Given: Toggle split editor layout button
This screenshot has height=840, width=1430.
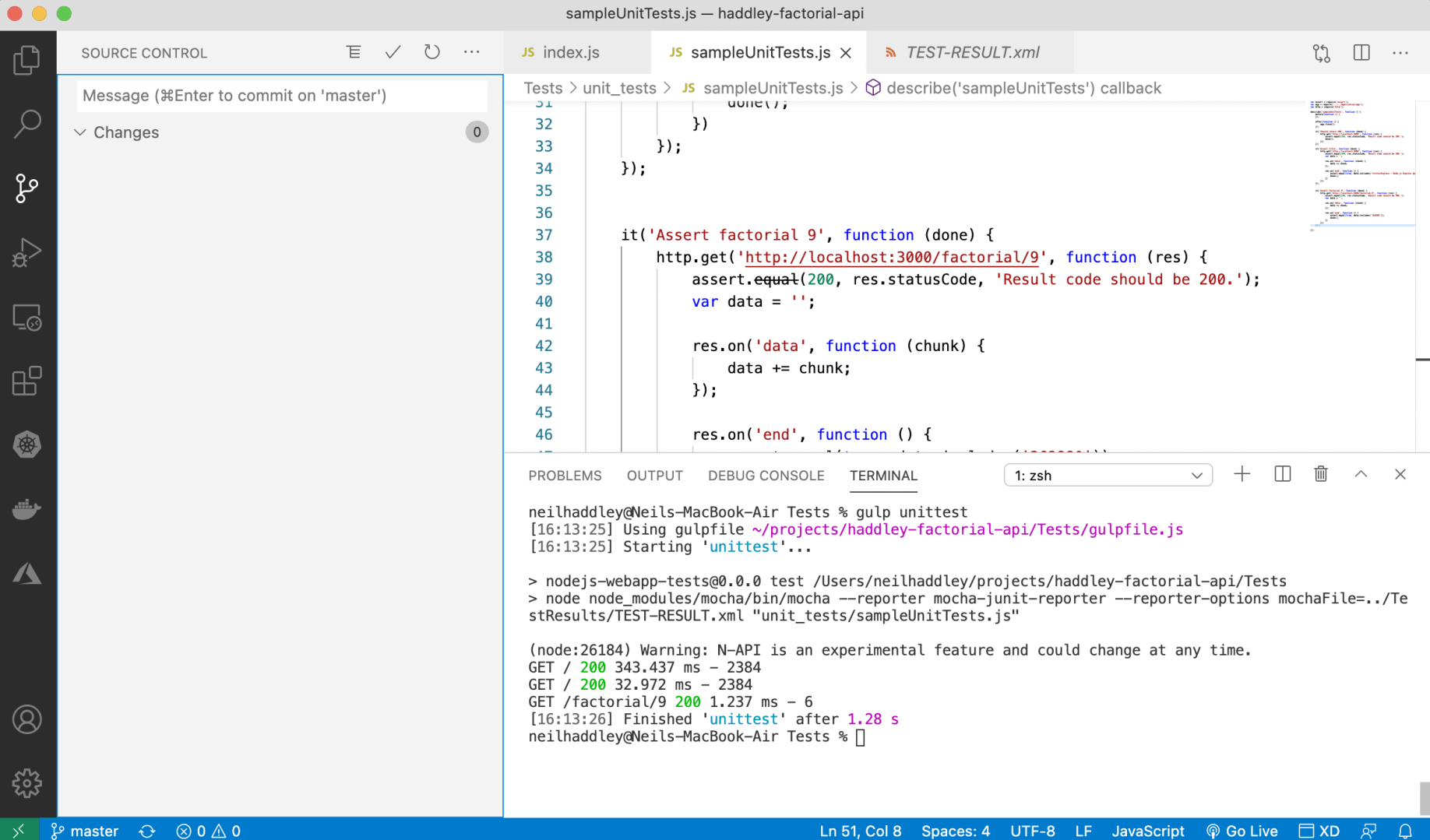Looking at the screenshot, I should [1361, 52].
